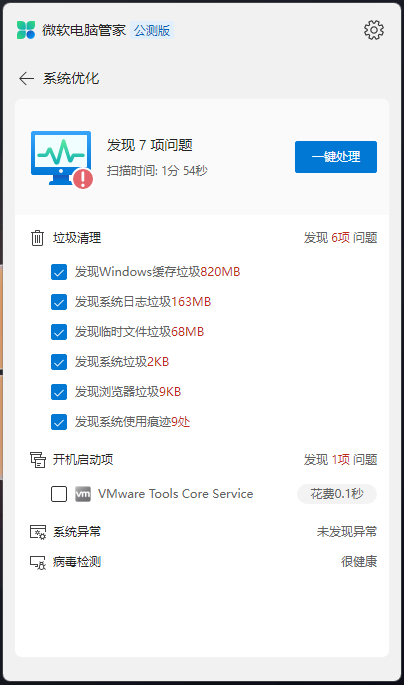Click the 一键处理 button

click(x=336, y=157)
